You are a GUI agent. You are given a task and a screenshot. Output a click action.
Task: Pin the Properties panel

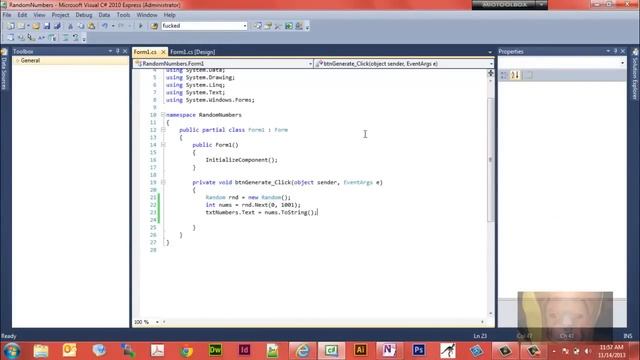[x=615, y=51]
